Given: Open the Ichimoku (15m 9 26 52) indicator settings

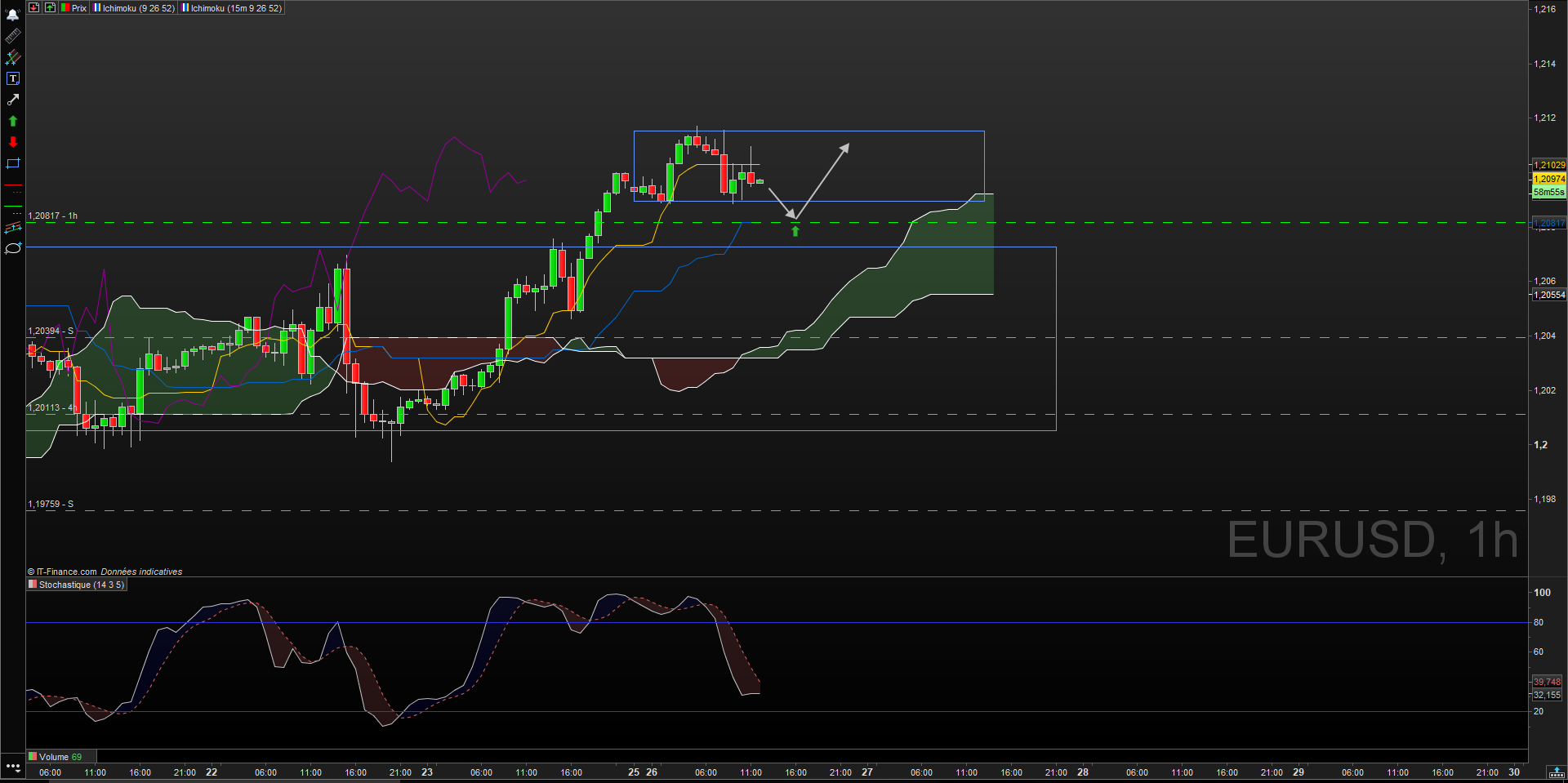Looking at the screenshot, I should coord(231,8).
